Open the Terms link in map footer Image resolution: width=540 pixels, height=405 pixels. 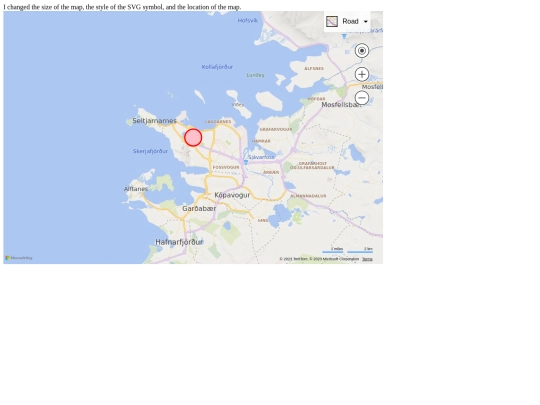(367, 259)
